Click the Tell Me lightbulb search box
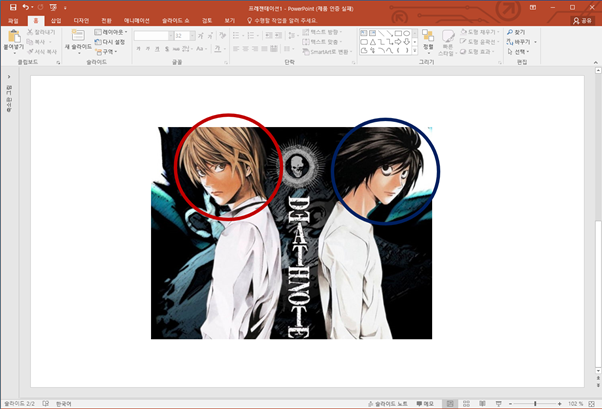 (282, 21)
